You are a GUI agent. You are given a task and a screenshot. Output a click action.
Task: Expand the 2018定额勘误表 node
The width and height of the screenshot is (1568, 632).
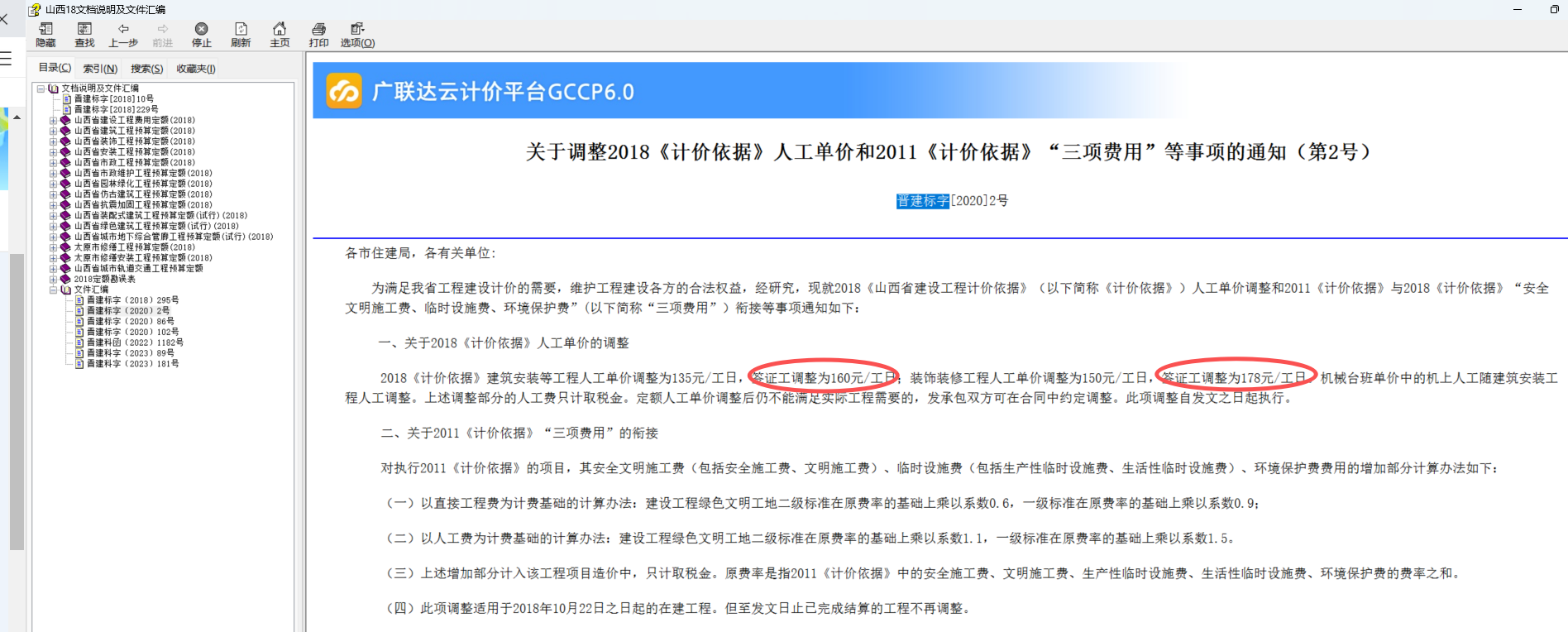click(x=53, y=279)
